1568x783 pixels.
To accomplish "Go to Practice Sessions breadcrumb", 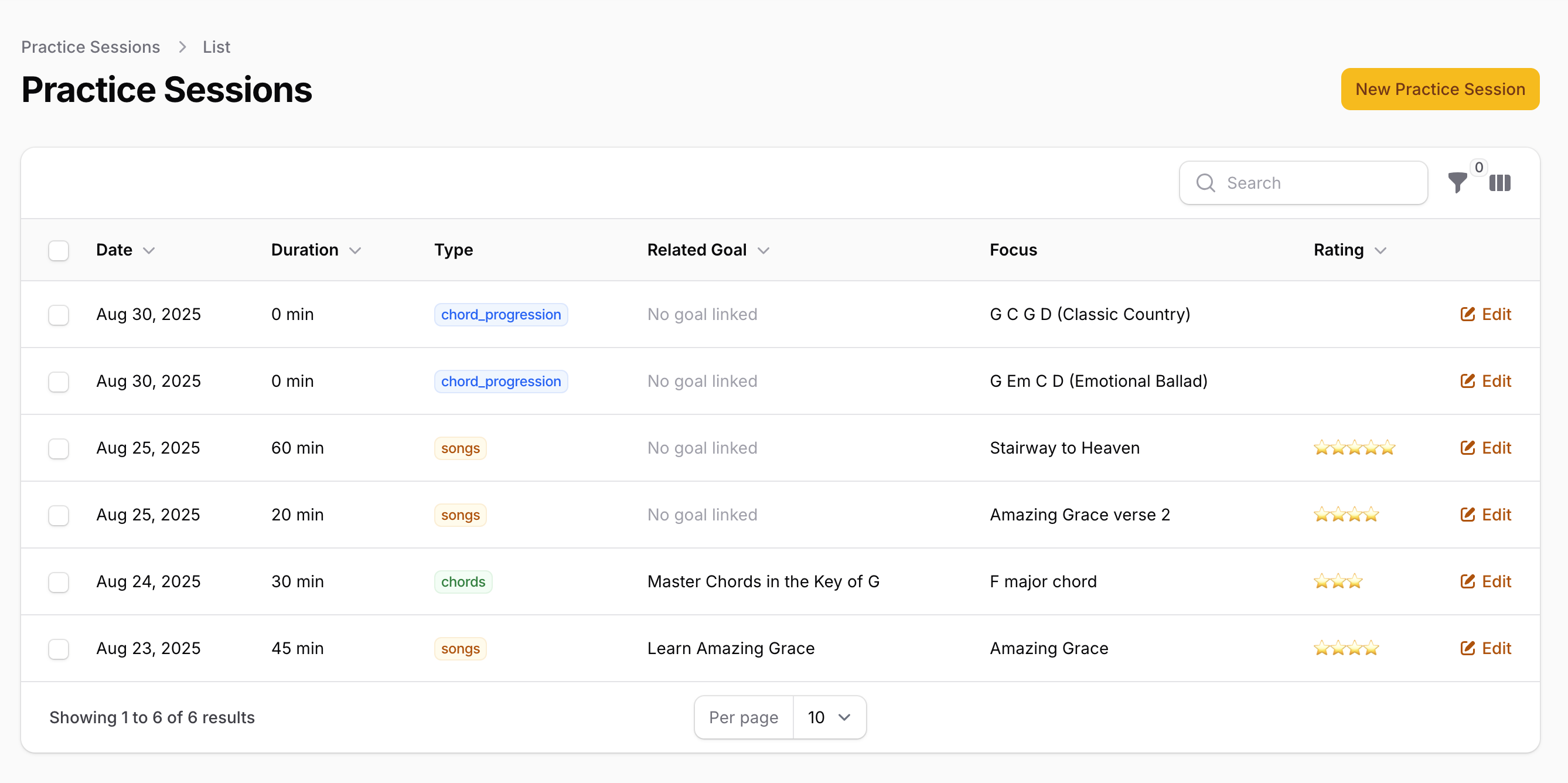I will click(91, 47).
